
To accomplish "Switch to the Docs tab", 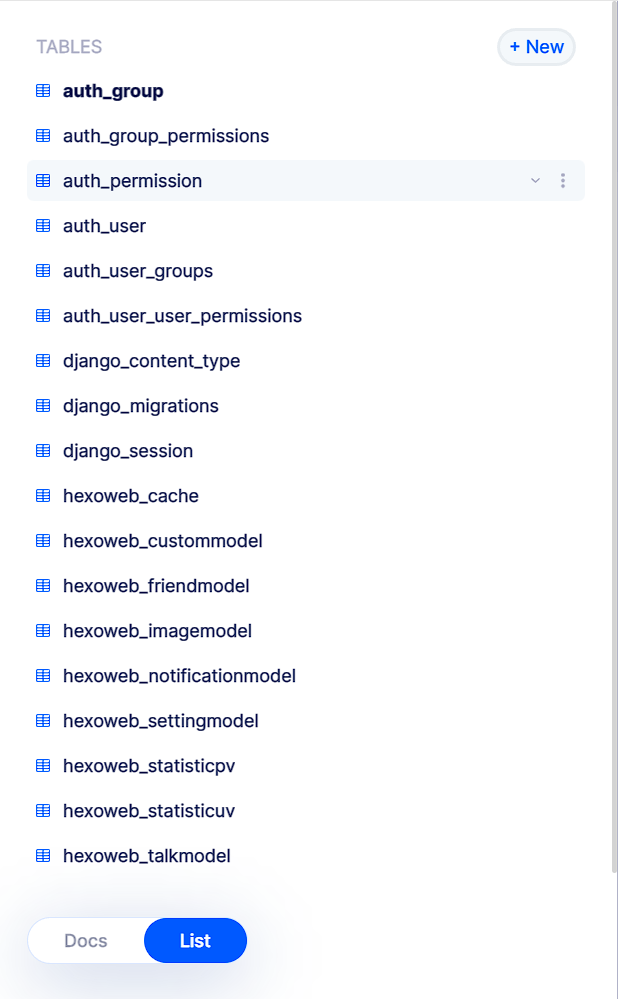I will click(85, 940).
